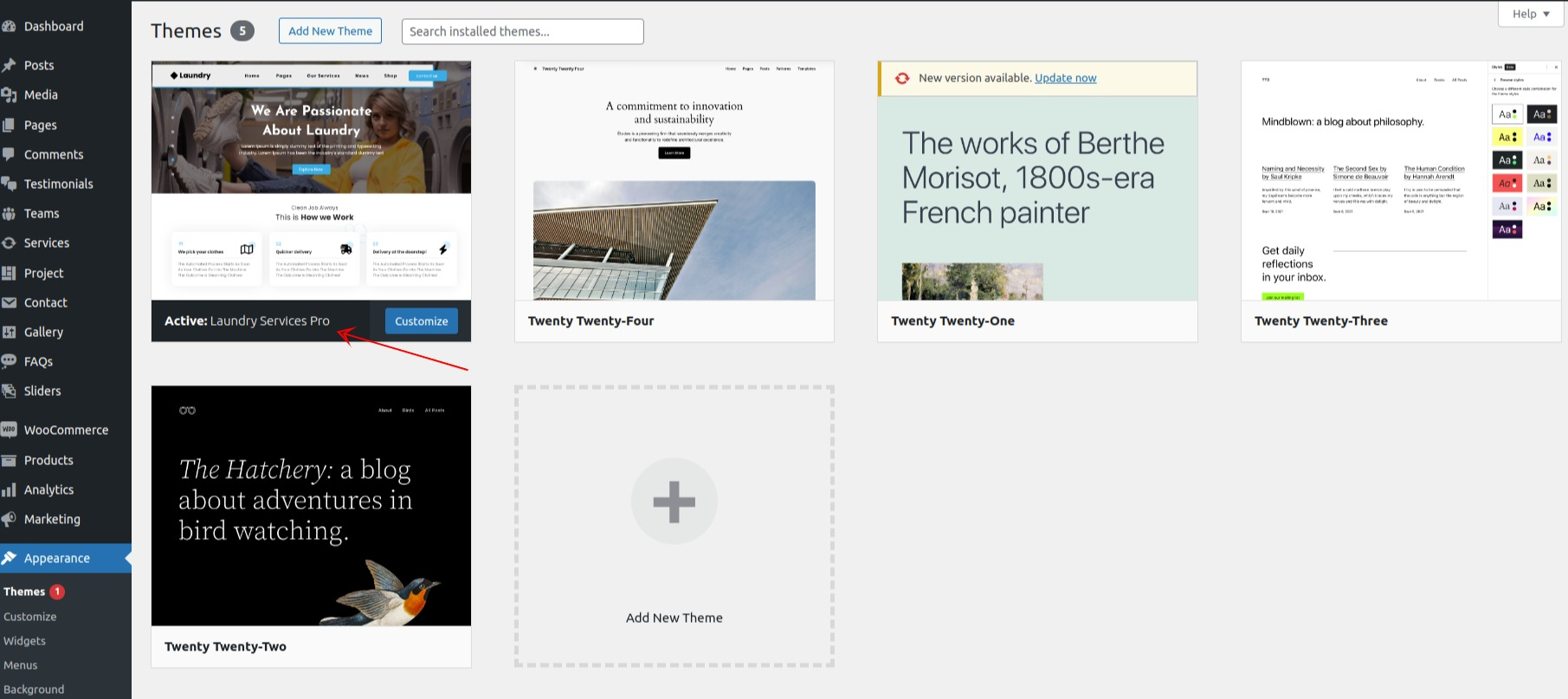Click the Posts pushpin icon
The width and height of the screenshot is (1568, 699).
[x=9, y=65]
